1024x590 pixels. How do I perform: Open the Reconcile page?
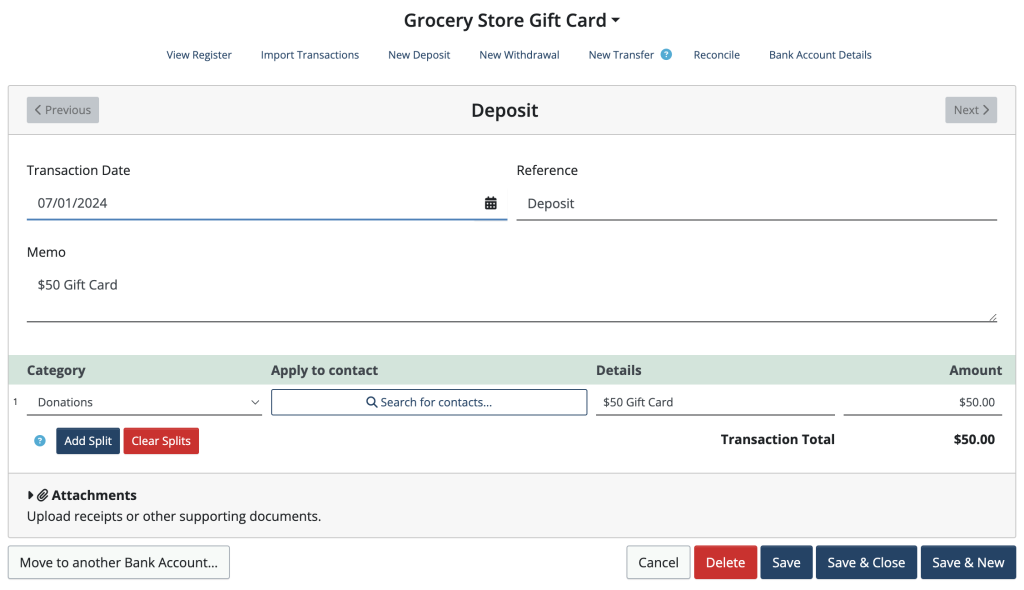click(x=716, y=54)
